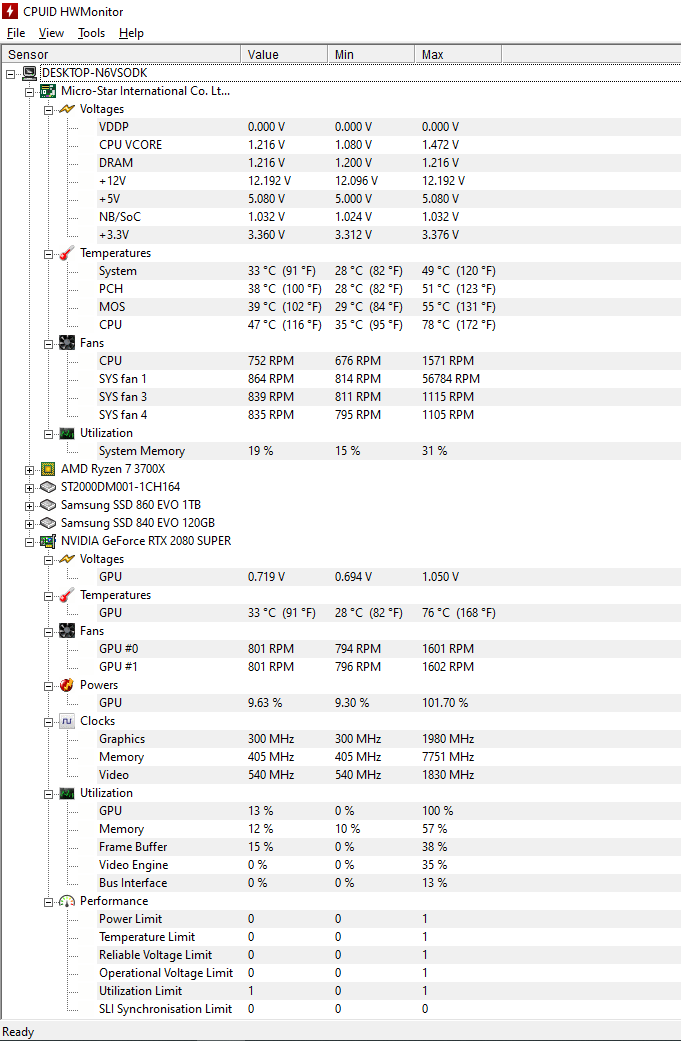Open the File menu
The width and height of the screenshot is (681, 1041).
click(16, 33)
